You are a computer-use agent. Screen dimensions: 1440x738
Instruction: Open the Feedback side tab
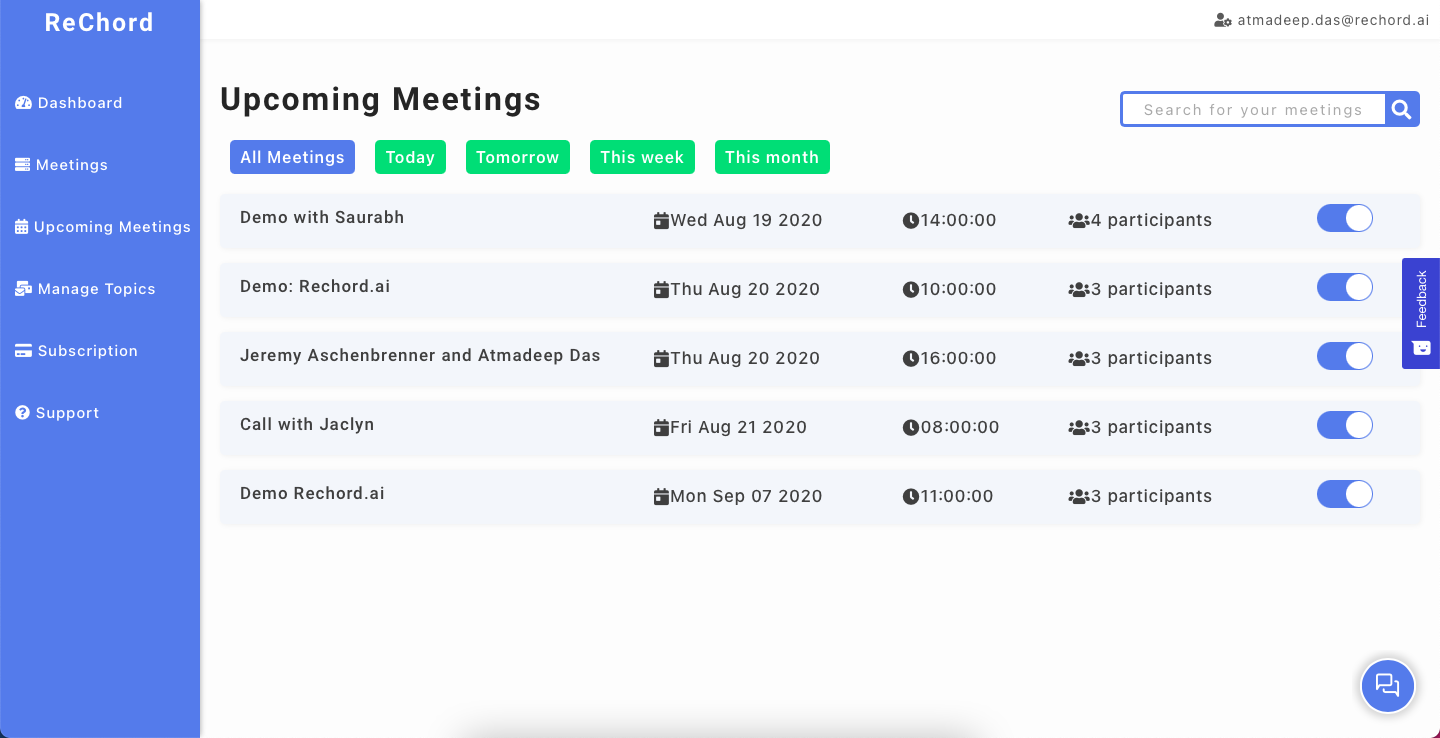tap(1421, 313)
